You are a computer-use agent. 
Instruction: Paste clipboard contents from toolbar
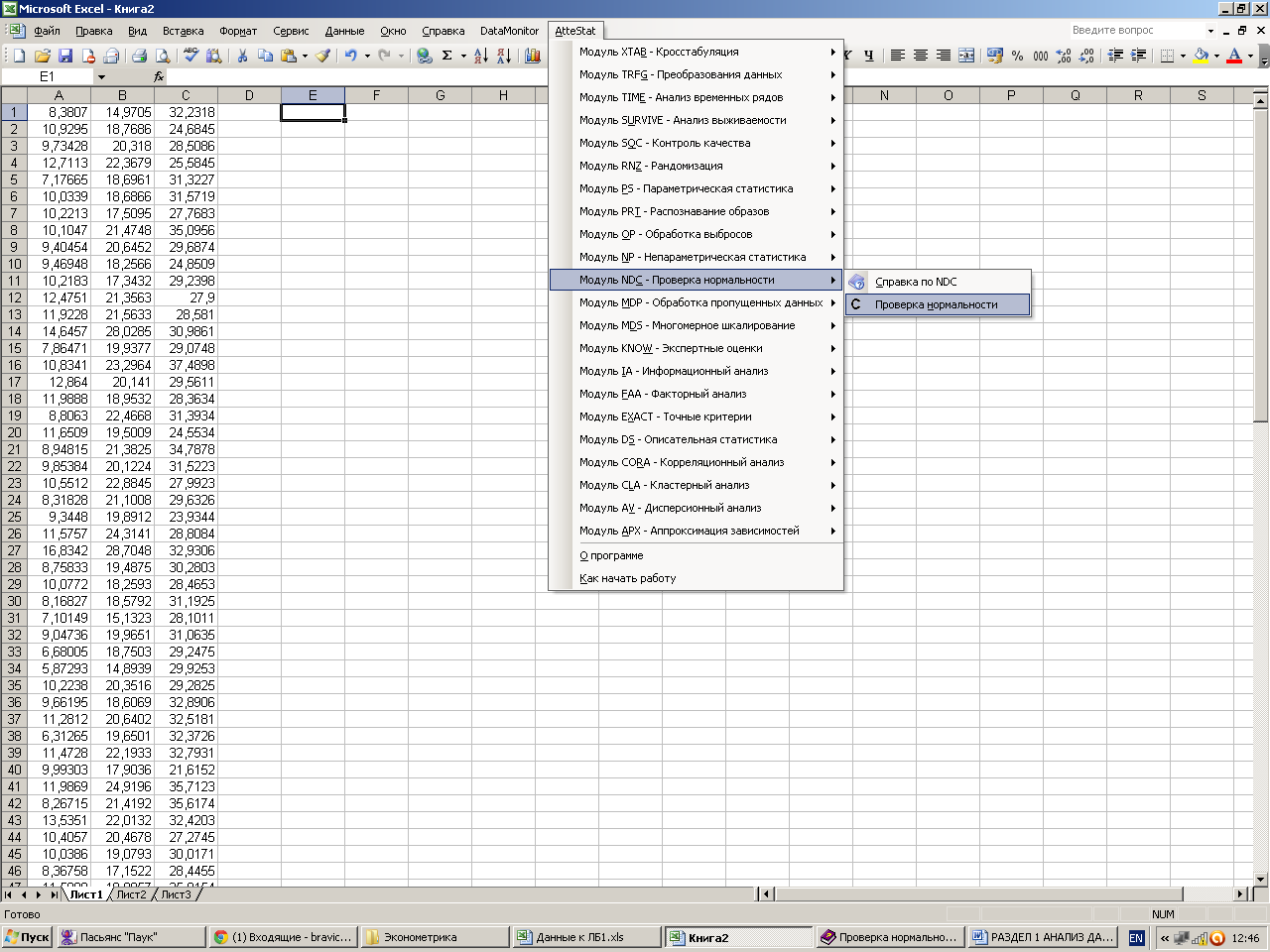point(288,56)
